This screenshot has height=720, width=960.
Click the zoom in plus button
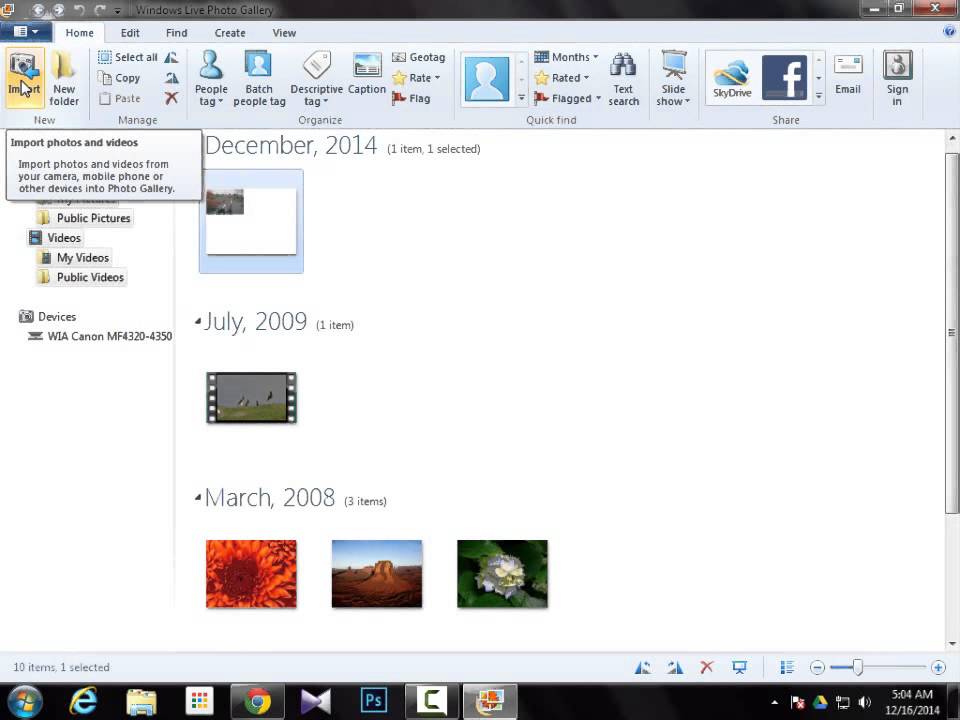(x=938, y=667)
